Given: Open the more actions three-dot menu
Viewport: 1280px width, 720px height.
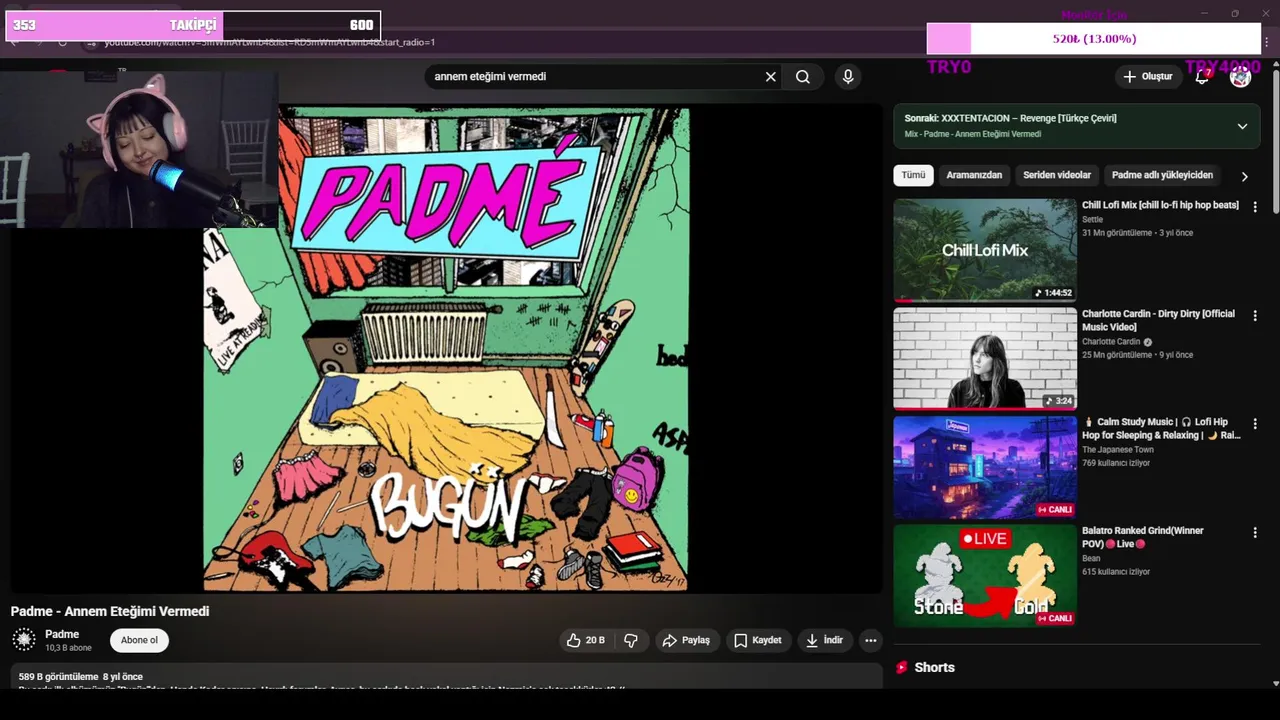Looking at the screenshot, I should (871, 640).
